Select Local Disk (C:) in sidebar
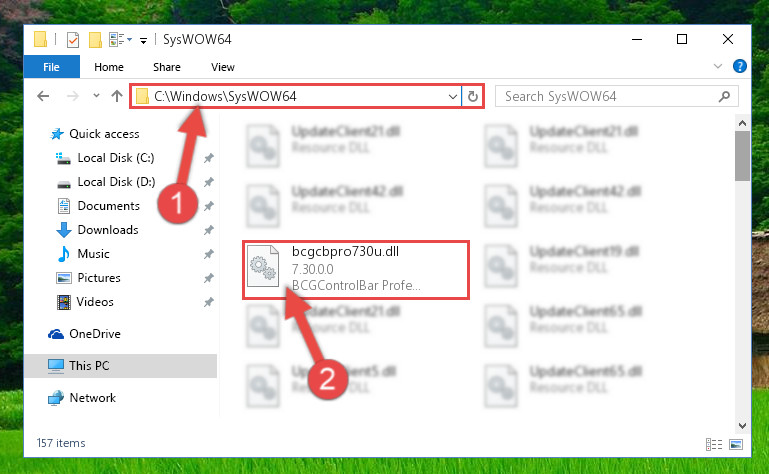 [116, 158]
